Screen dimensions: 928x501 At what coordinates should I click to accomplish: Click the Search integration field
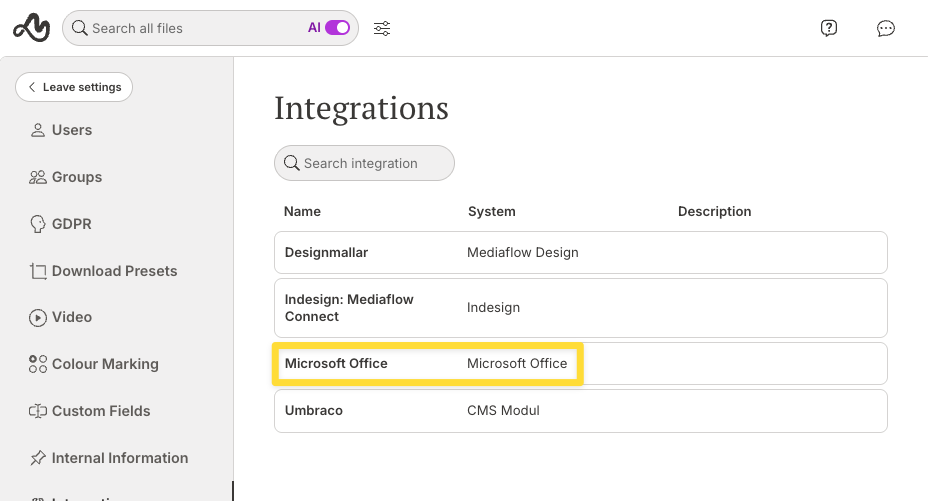[365, 163]
